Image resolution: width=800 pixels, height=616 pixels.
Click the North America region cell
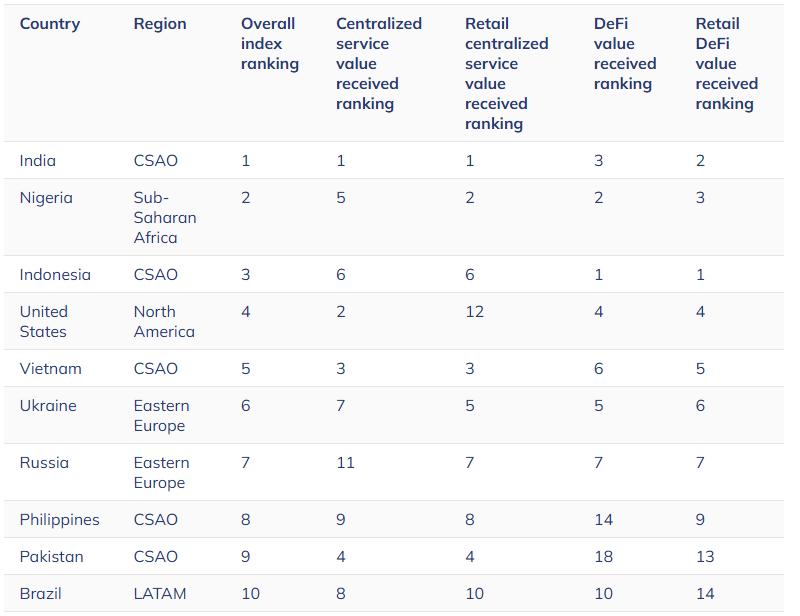click(x=164, y=322)
